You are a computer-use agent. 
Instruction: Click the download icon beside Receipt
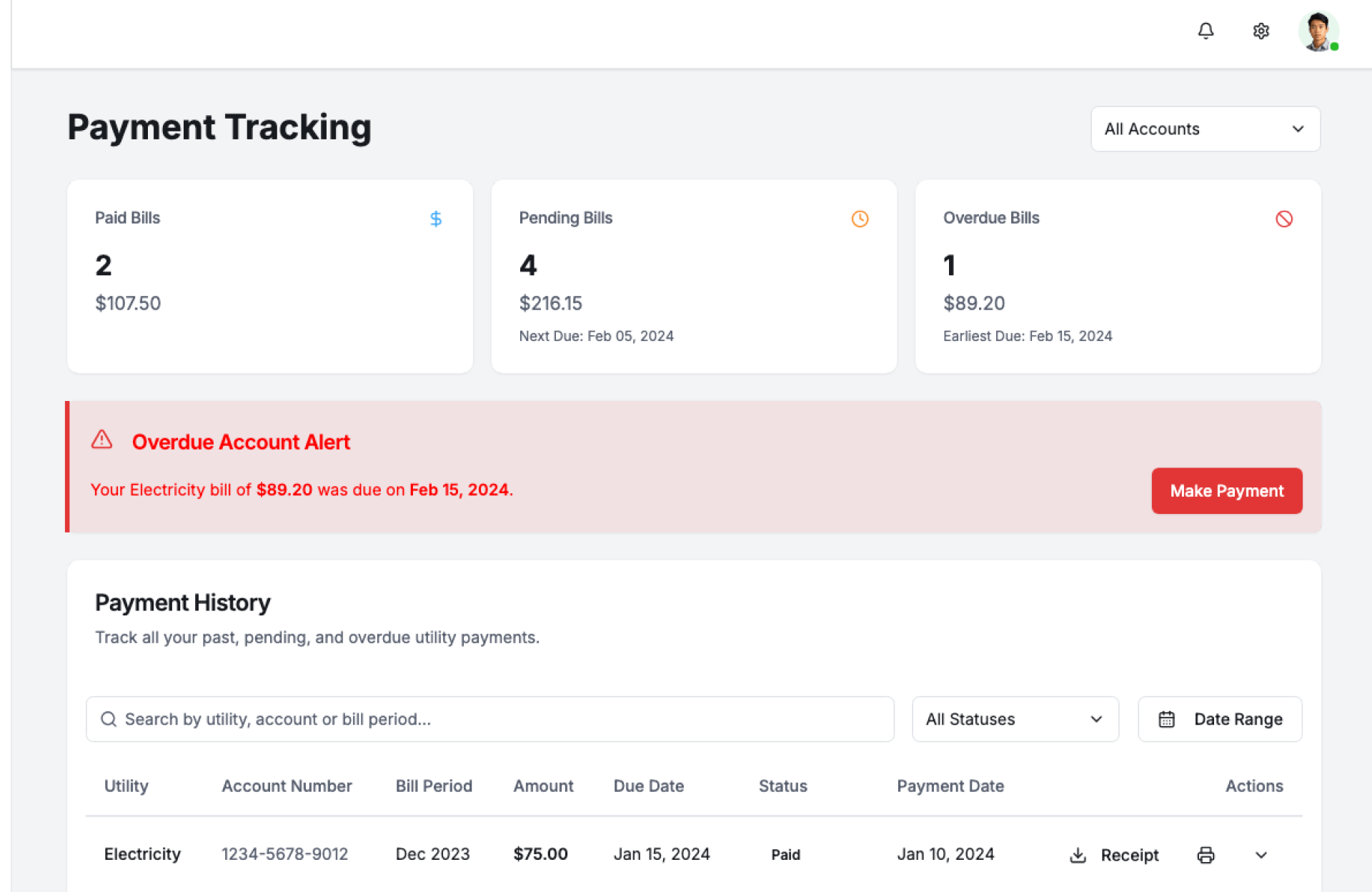point(1078,855)
